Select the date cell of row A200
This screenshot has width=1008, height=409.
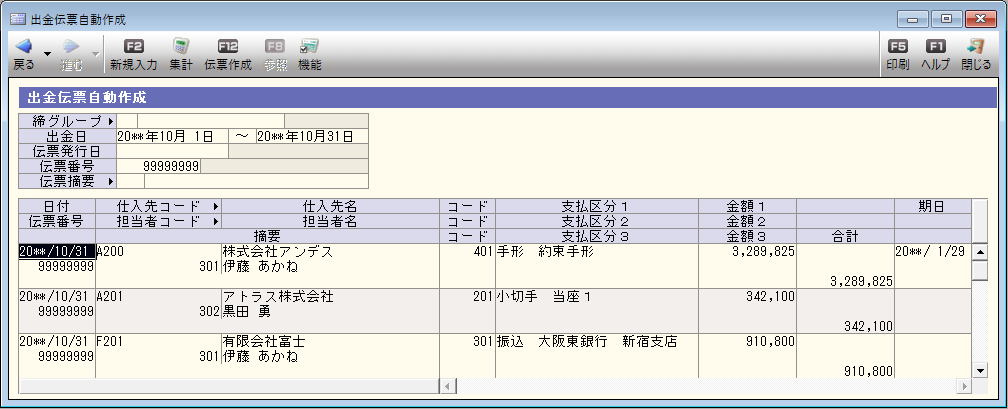tap(57, 252)
